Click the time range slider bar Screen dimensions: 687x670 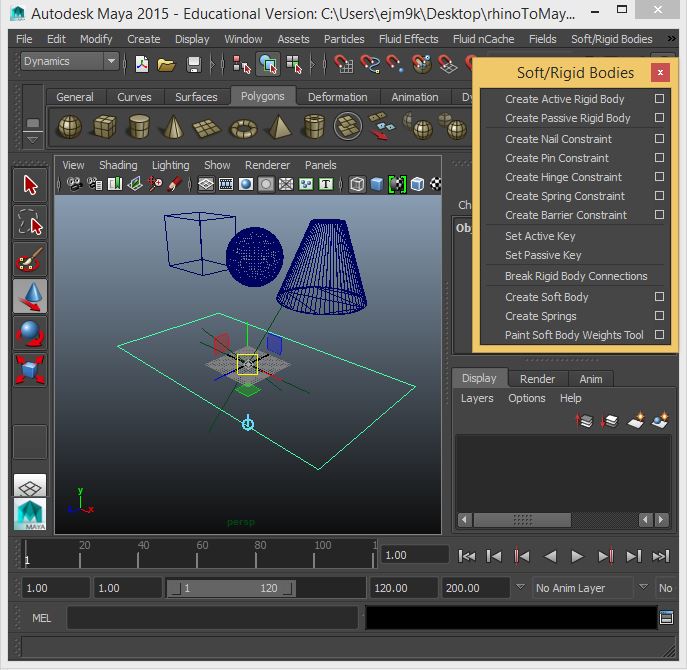coord(231,588)
